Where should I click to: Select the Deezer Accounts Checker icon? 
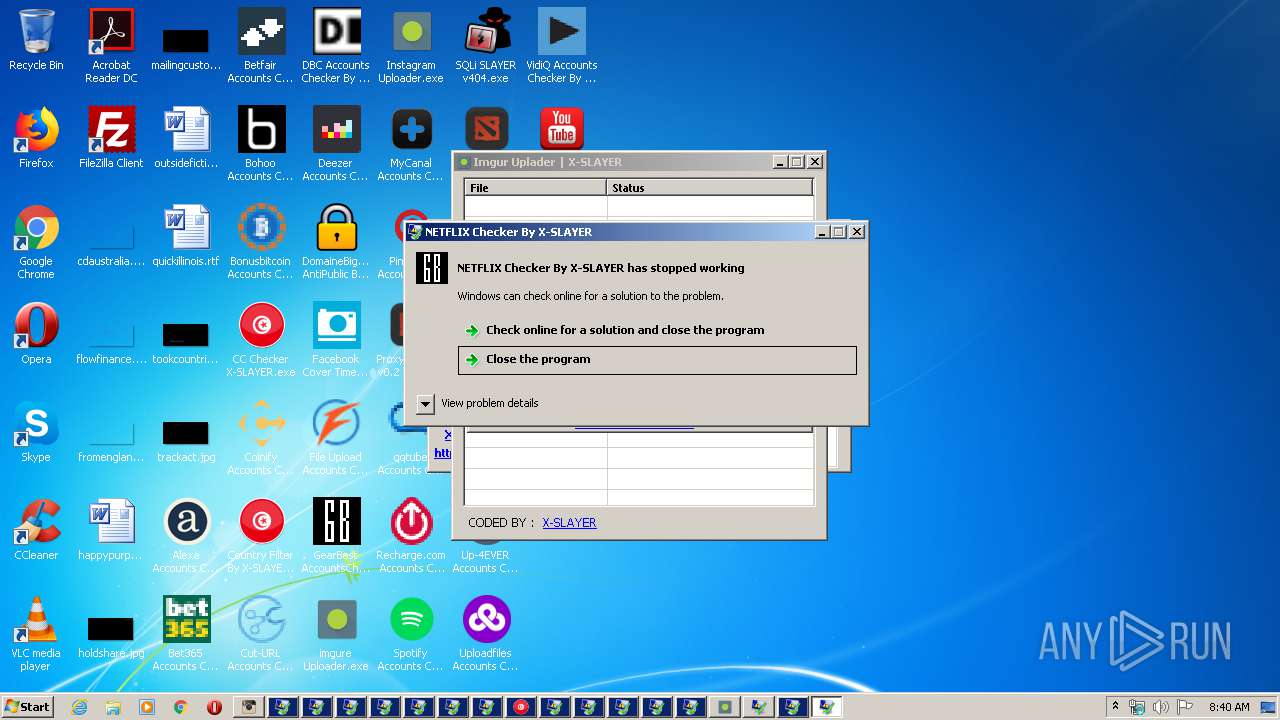click(336, 143)
